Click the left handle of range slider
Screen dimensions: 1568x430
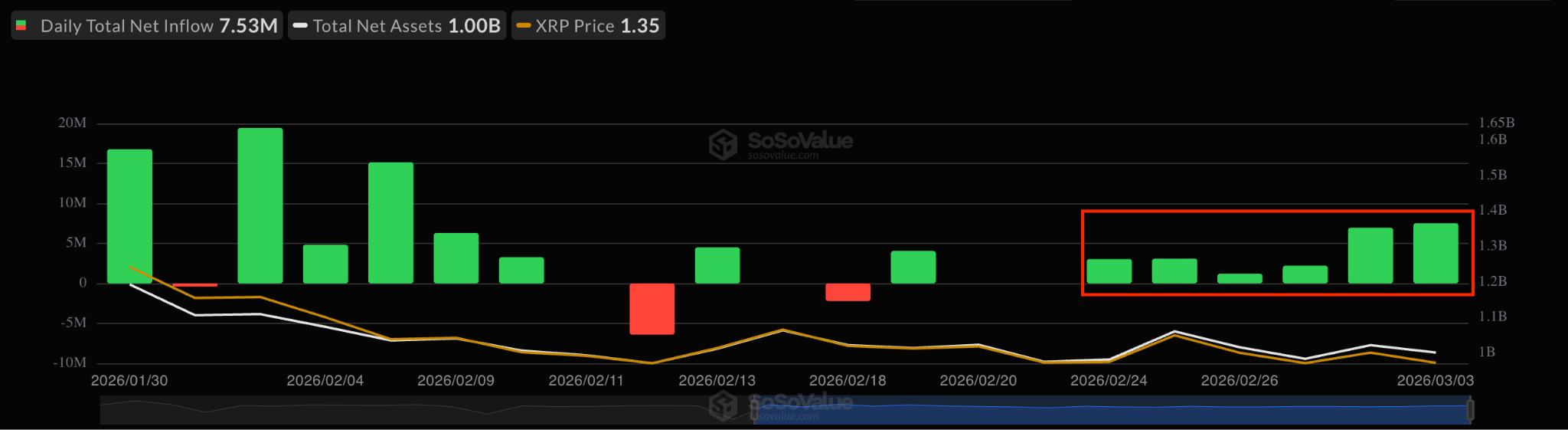point(754,410)
